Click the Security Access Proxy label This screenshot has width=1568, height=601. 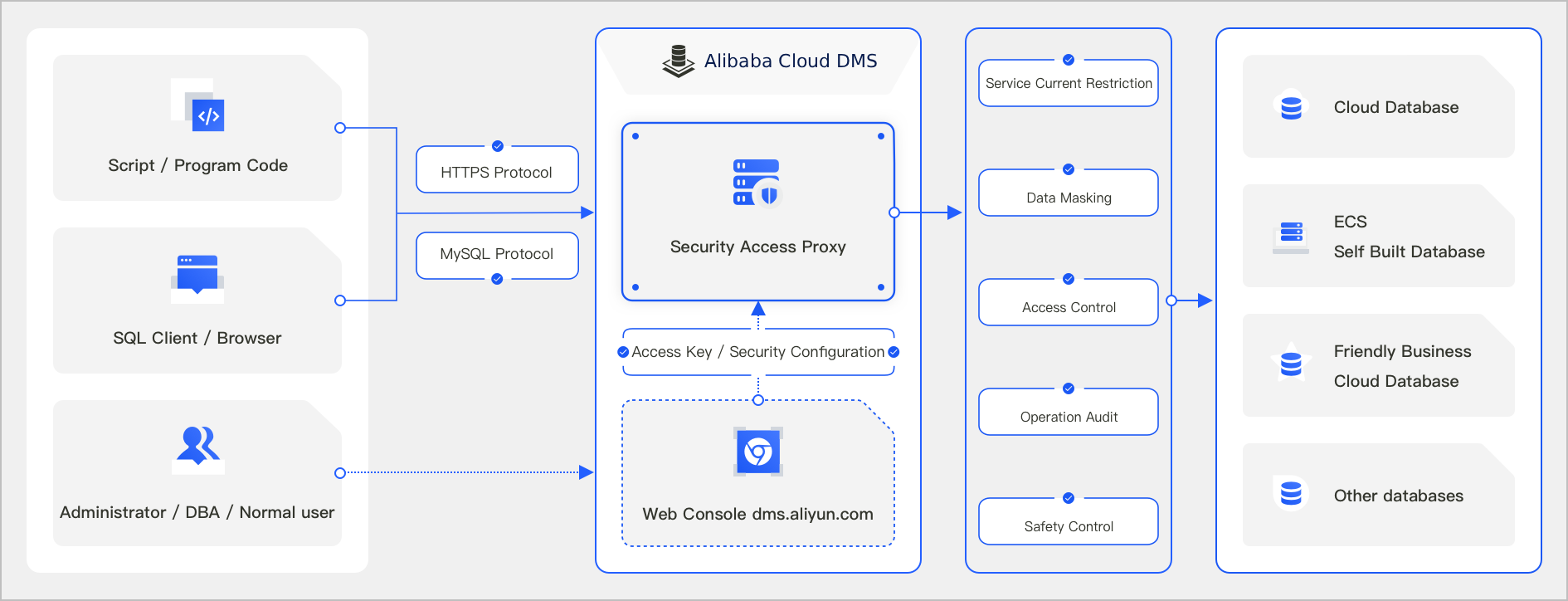(758, 247)
